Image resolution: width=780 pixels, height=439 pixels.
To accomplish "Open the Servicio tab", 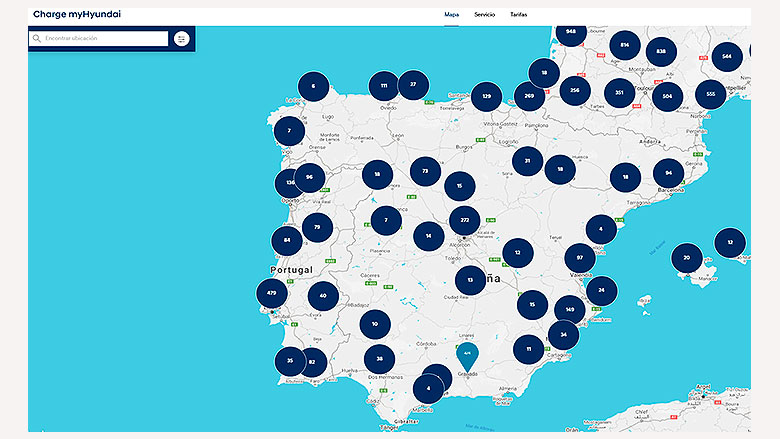I will click(485, 14).
